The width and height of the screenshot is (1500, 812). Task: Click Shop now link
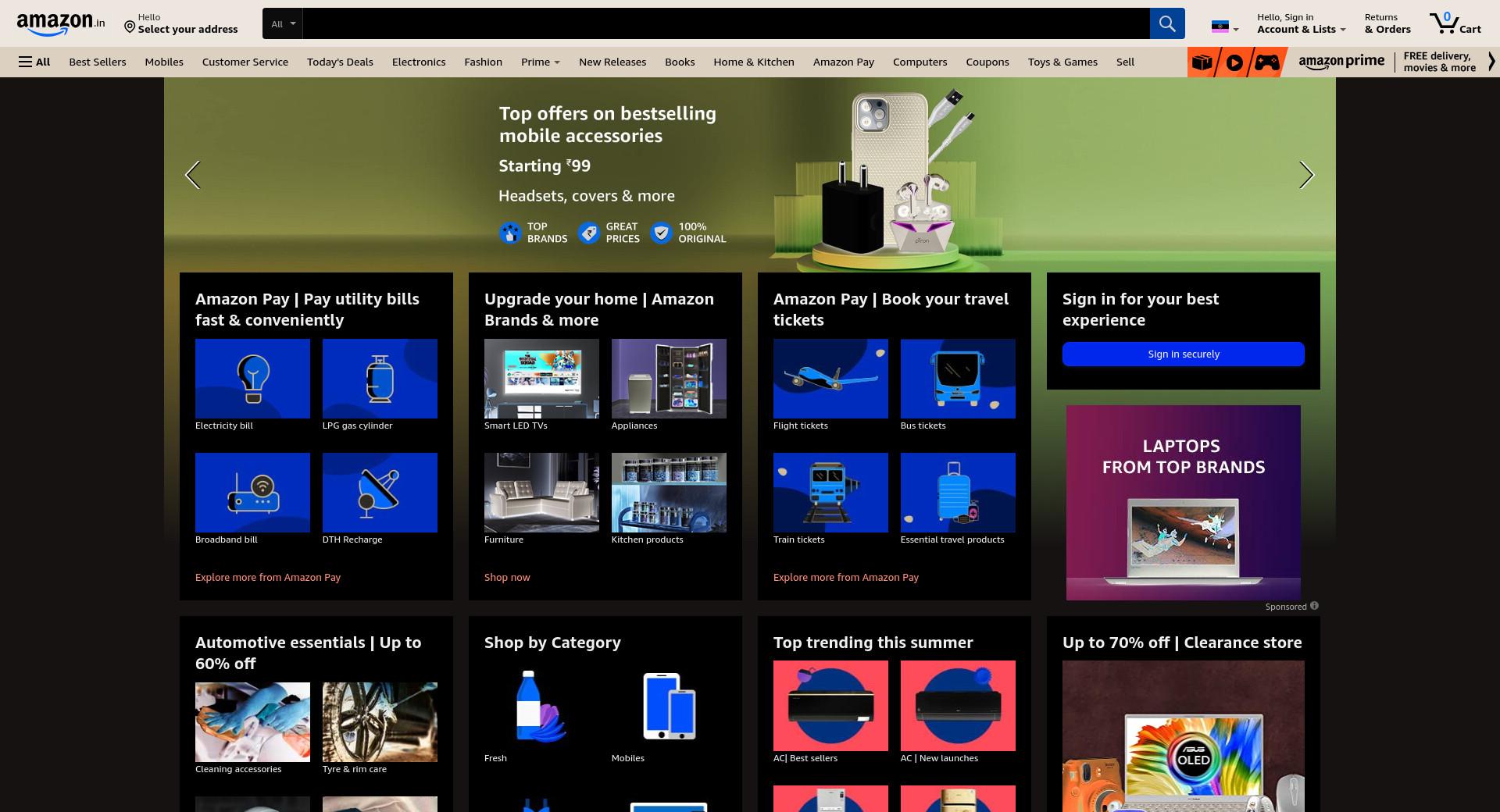(507, 577)
